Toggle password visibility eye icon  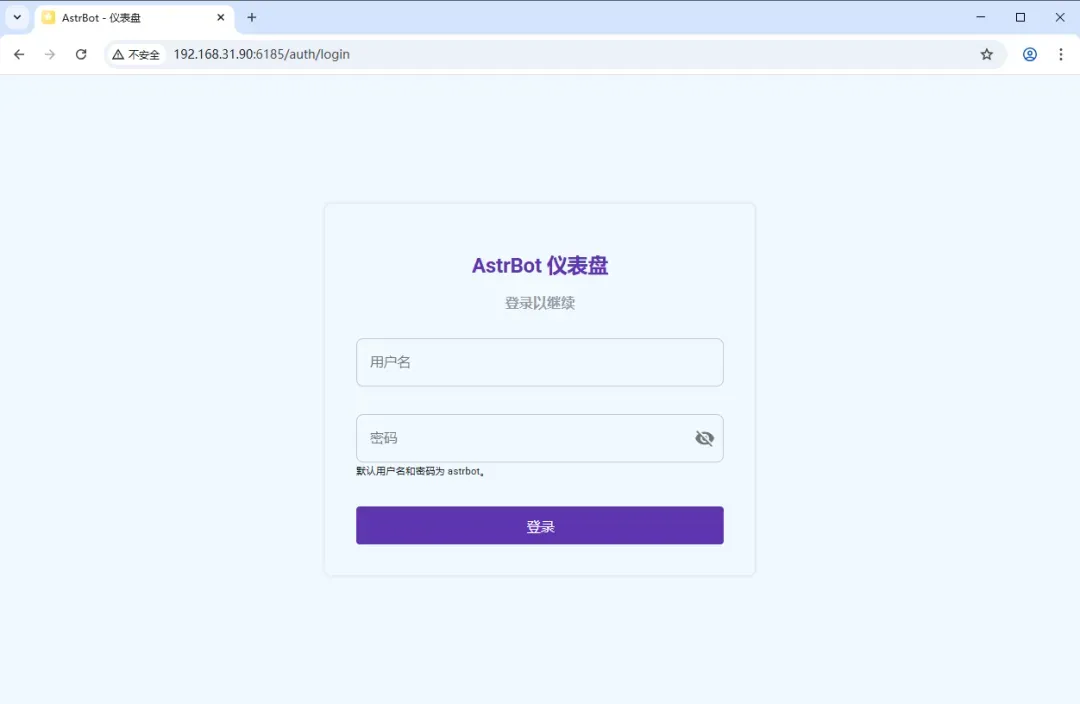pyautogui.click(x=704, y=438)
